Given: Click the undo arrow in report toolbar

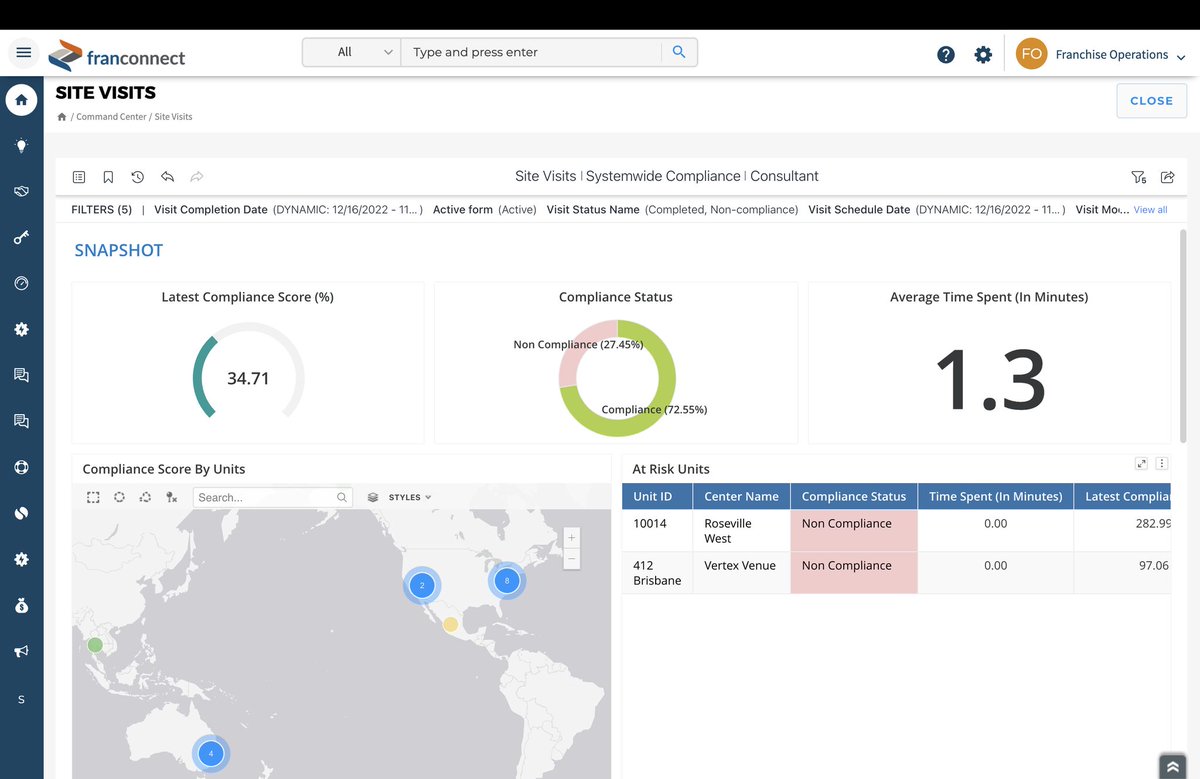Looking at the screenshot, I should click(x=167, y=176).
